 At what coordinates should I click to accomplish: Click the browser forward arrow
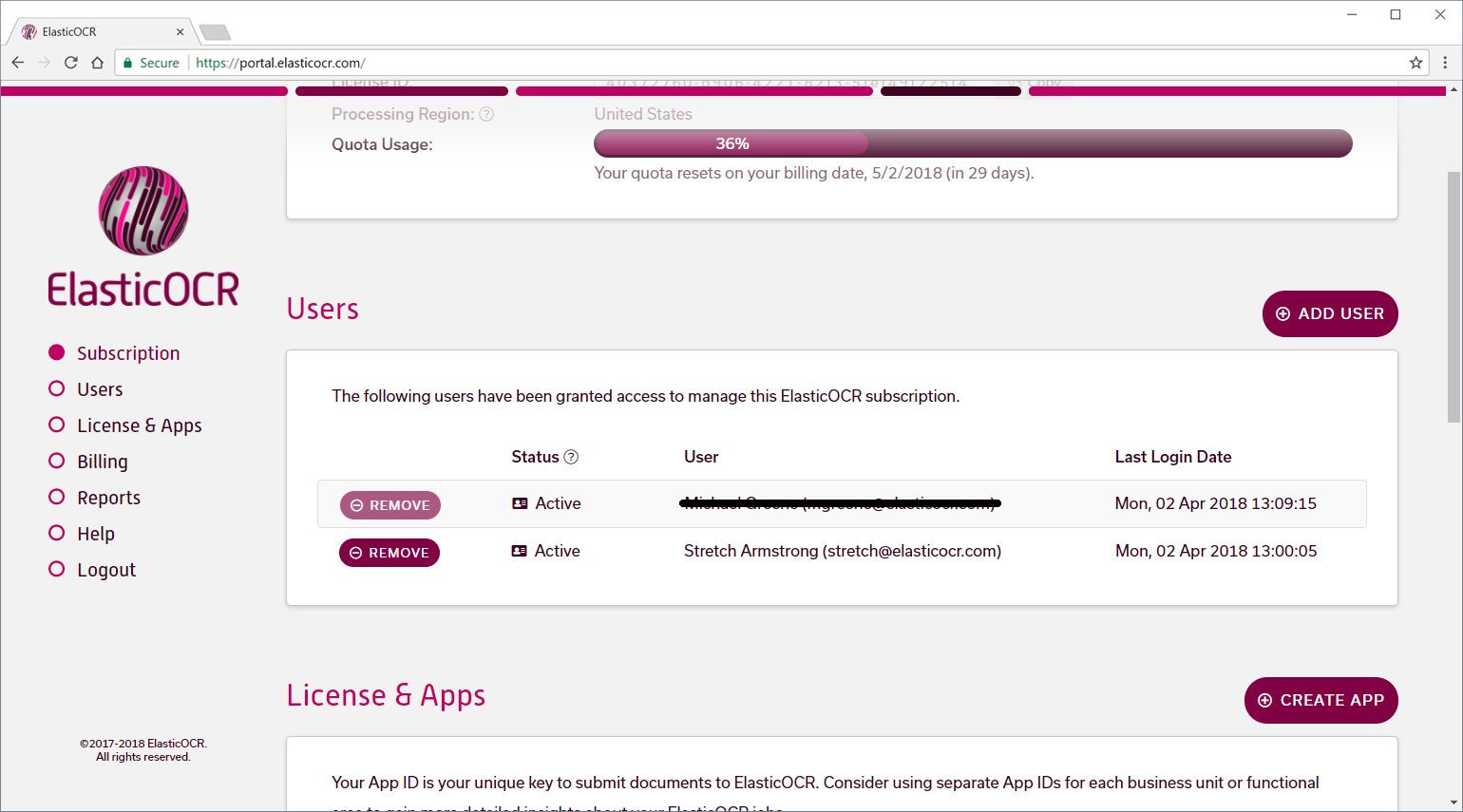[x=45, y=63]
